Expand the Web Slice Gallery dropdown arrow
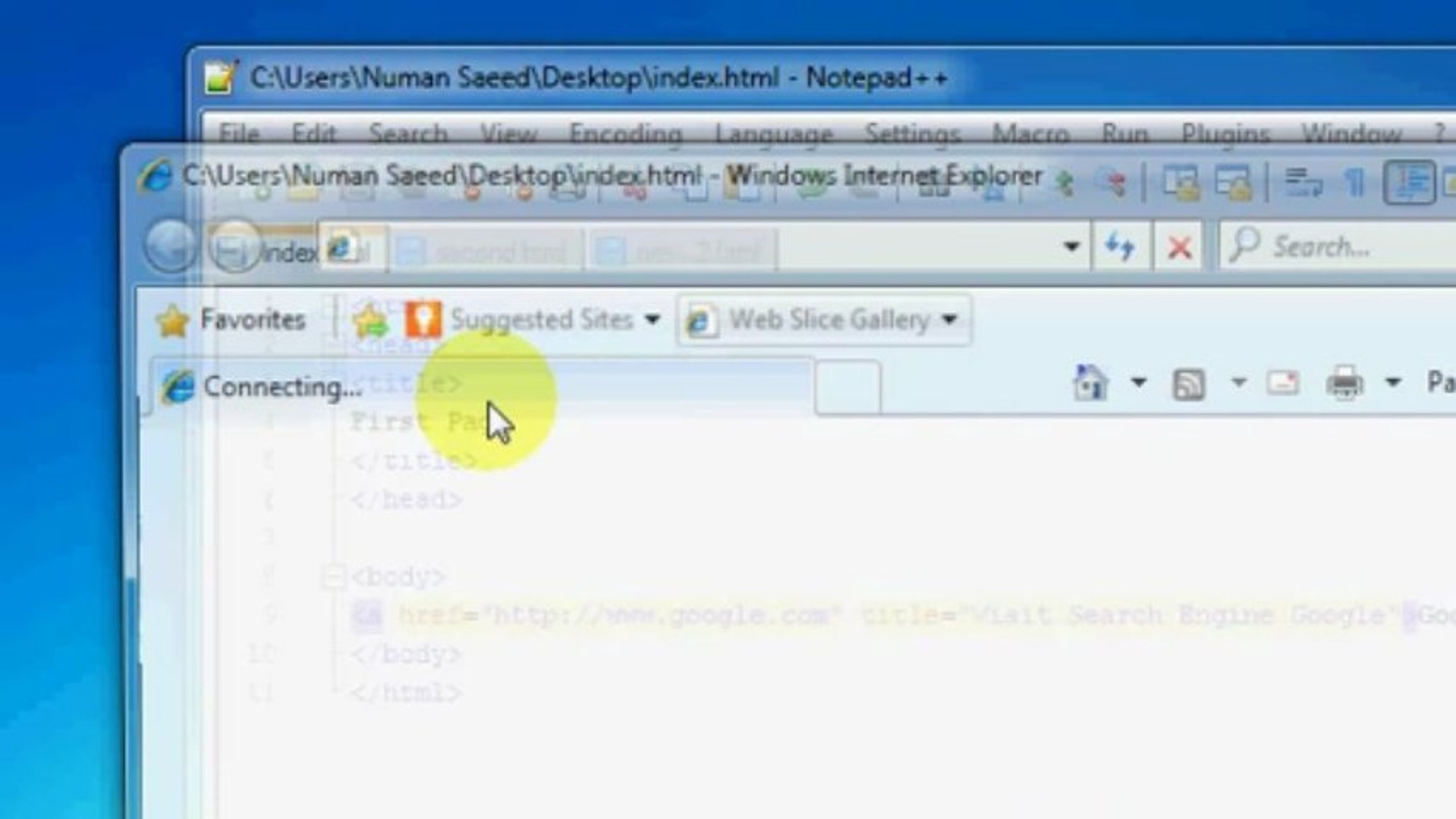The height and width of the screenshot is (819, 1456). [x=949, y=320]
